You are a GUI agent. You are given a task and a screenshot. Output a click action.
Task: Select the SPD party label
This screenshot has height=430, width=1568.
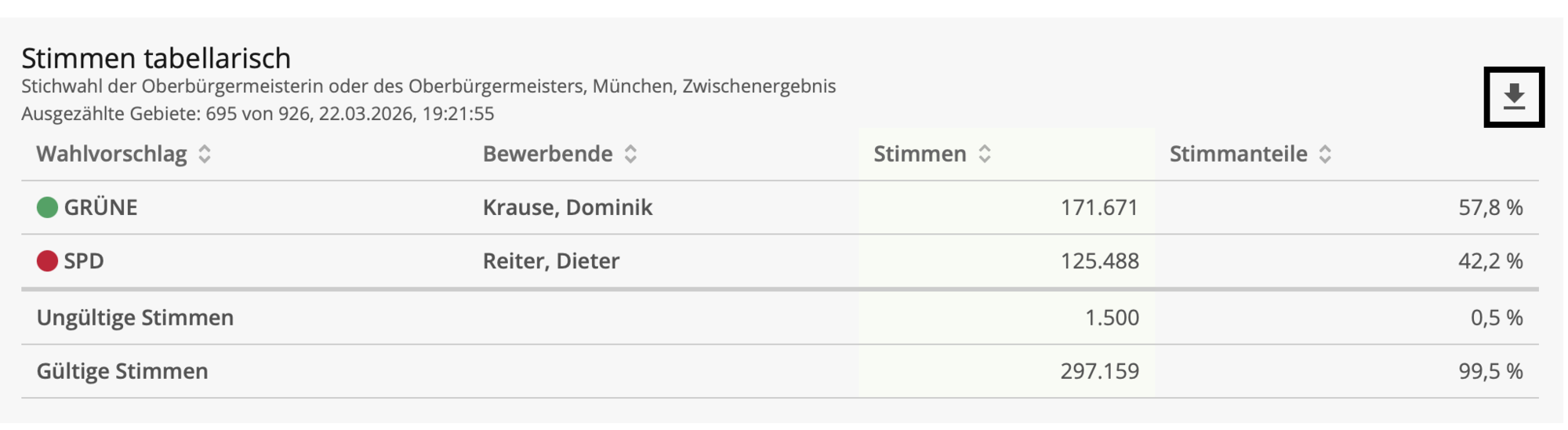click(84, 261)
